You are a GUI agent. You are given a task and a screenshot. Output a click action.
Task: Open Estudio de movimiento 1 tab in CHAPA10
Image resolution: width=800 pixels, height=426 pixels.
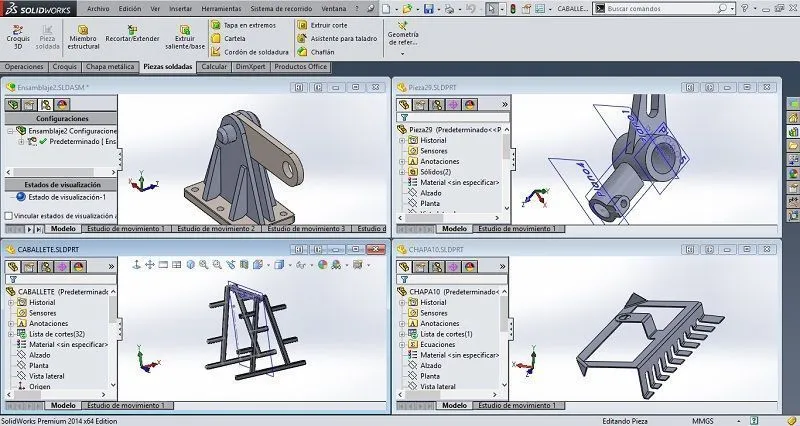pos(517,406)
